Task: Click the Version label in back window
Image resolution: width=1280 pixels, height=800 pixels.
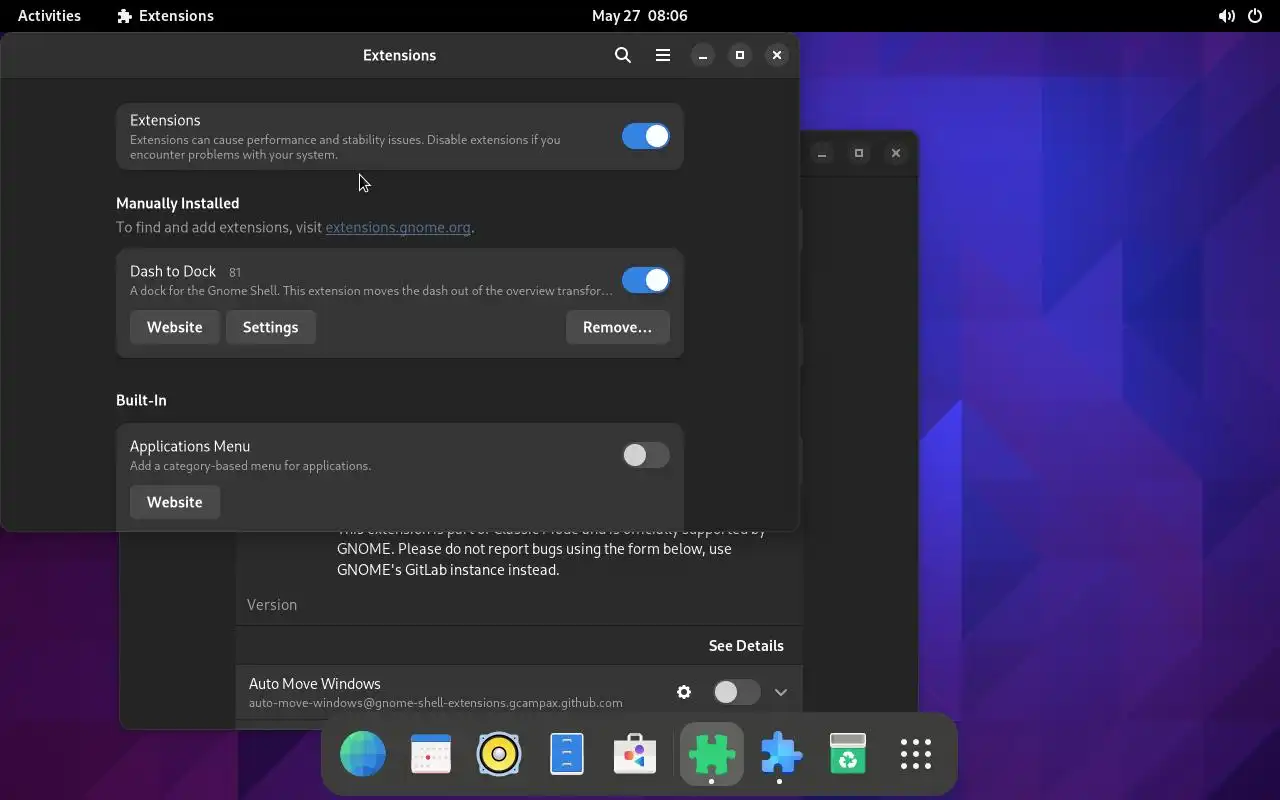Action: point(272,605)
